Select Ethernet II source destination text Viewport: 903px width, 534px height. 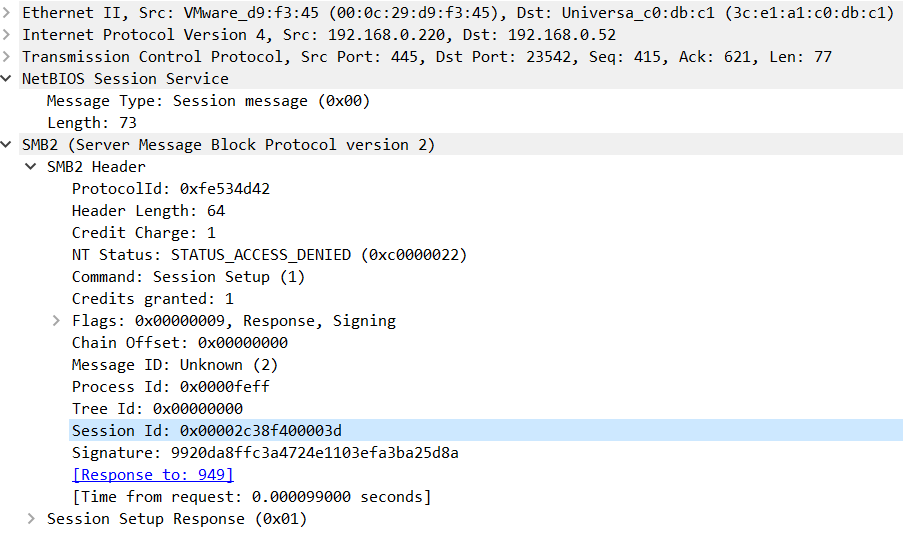point(458,13)
